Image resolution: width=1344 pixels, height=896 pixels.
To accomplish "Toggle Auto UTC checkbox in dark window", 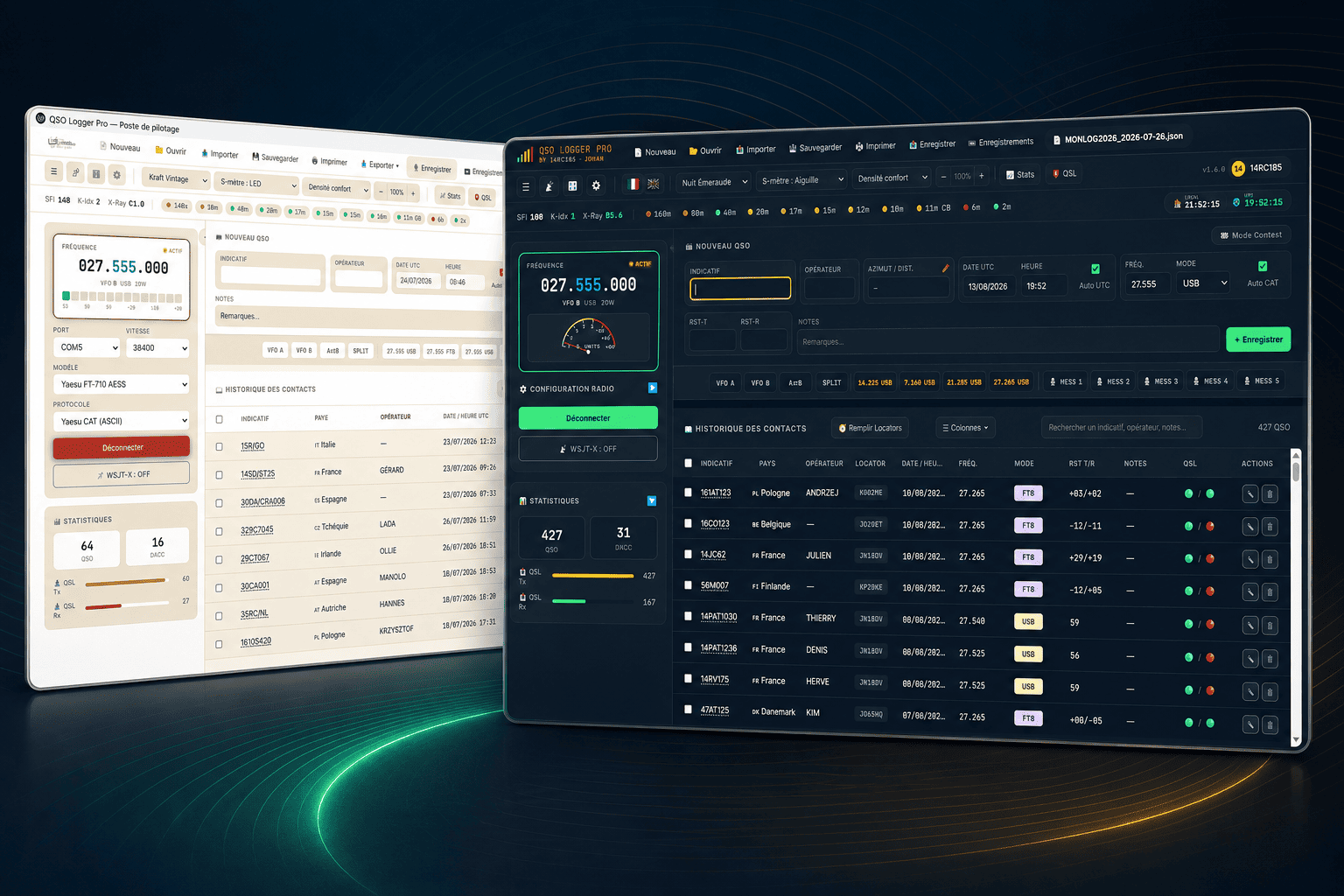I will 1095,269.
